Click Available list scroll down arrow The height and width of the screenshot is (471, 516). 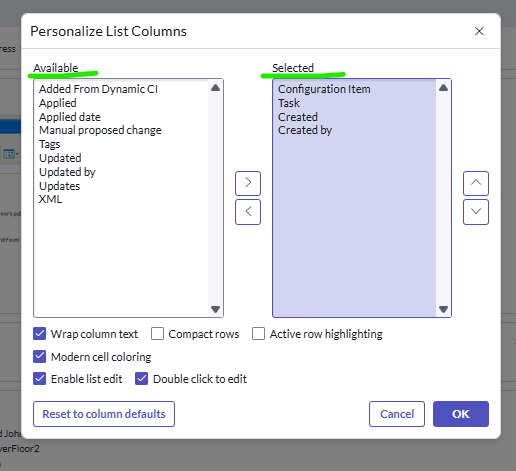pos(216,309)
